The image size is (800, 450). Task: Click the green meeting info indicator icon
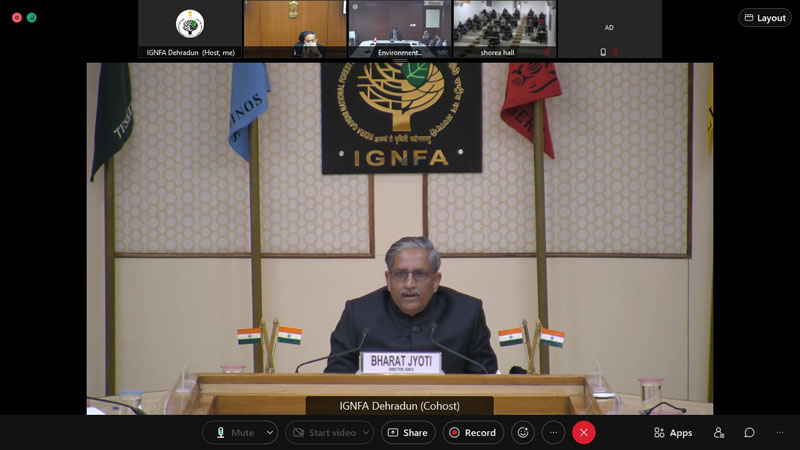(x=31, y=18)
